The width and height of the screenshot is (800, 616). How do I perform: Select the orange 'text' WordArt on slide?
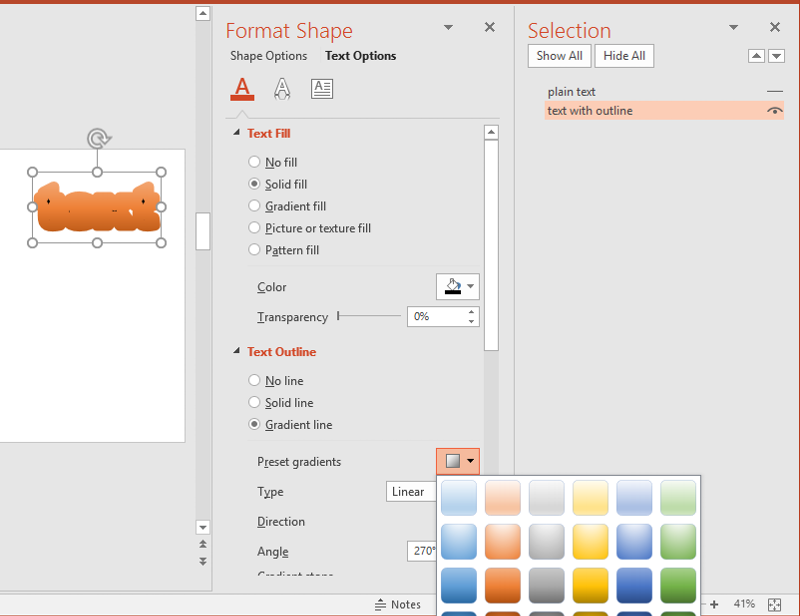[97, 207]
